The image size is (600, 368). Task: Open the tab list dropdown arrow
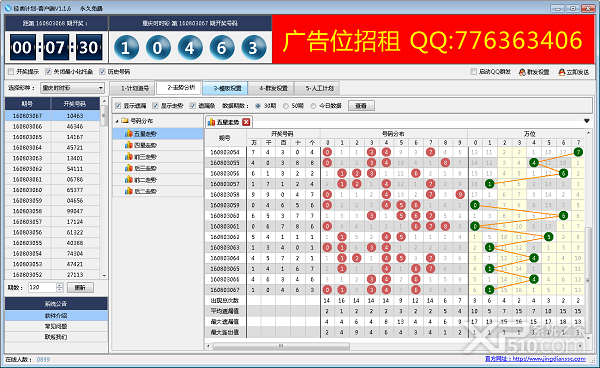click(587, 121)
